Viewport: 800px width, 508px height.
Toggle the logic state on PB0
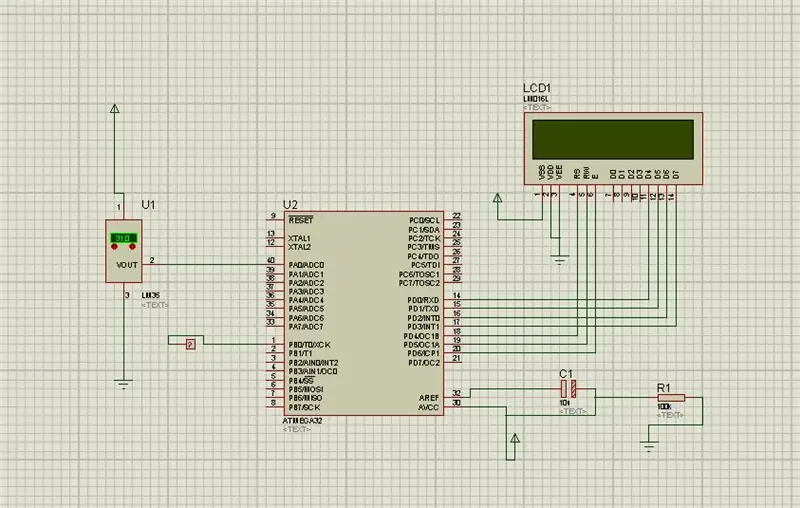point(190,345)
